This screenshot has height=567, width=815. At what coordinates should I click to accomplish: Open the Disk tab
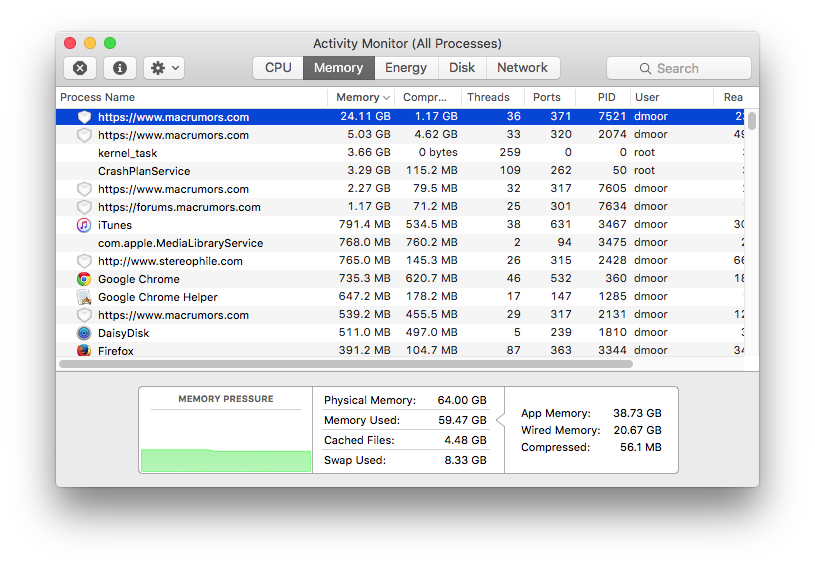[462, 68]
